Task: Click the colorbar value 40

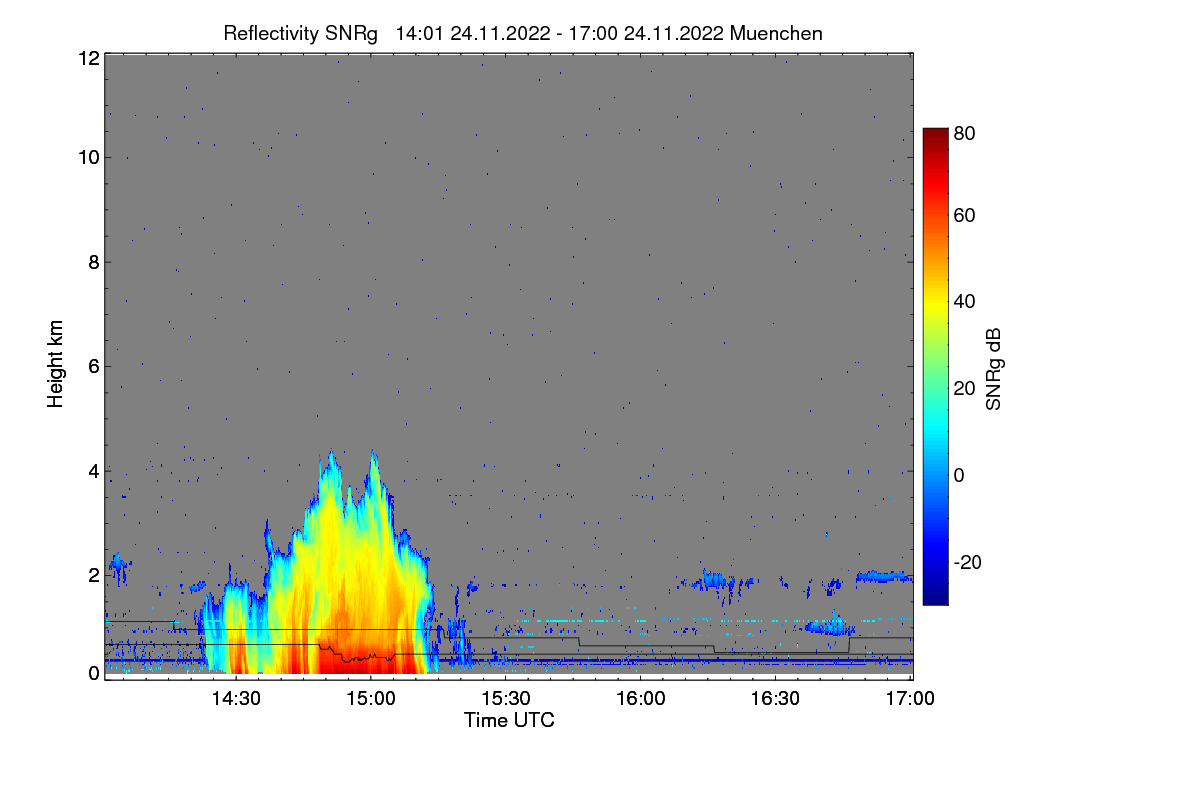Action: coord(964,301)
